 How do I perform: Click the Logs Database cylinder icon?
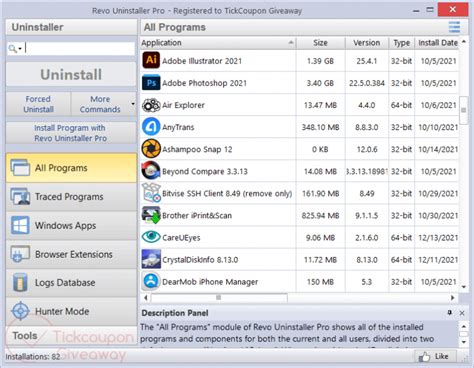point(20,283)
